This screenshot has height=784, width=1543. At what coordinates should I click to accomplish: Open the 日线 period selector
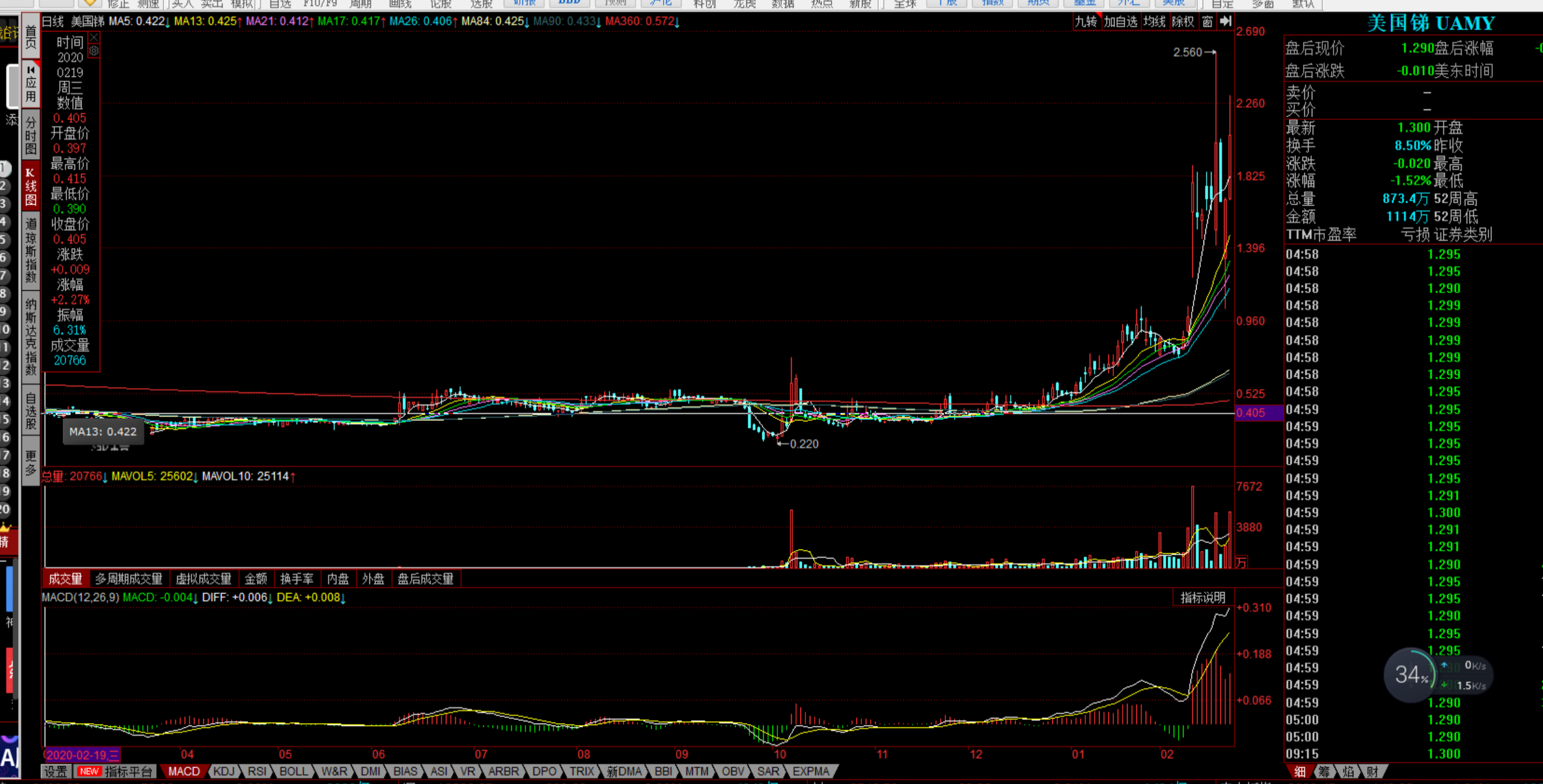pos(53,22)
